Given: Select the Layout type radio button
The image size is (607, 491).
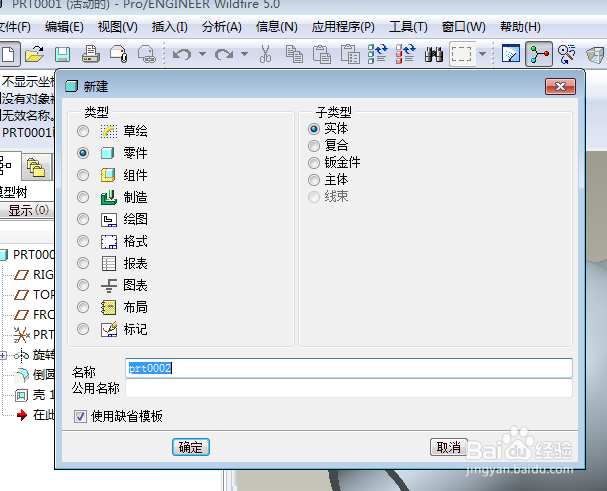Looking at the screenshot, I should 83,307.
